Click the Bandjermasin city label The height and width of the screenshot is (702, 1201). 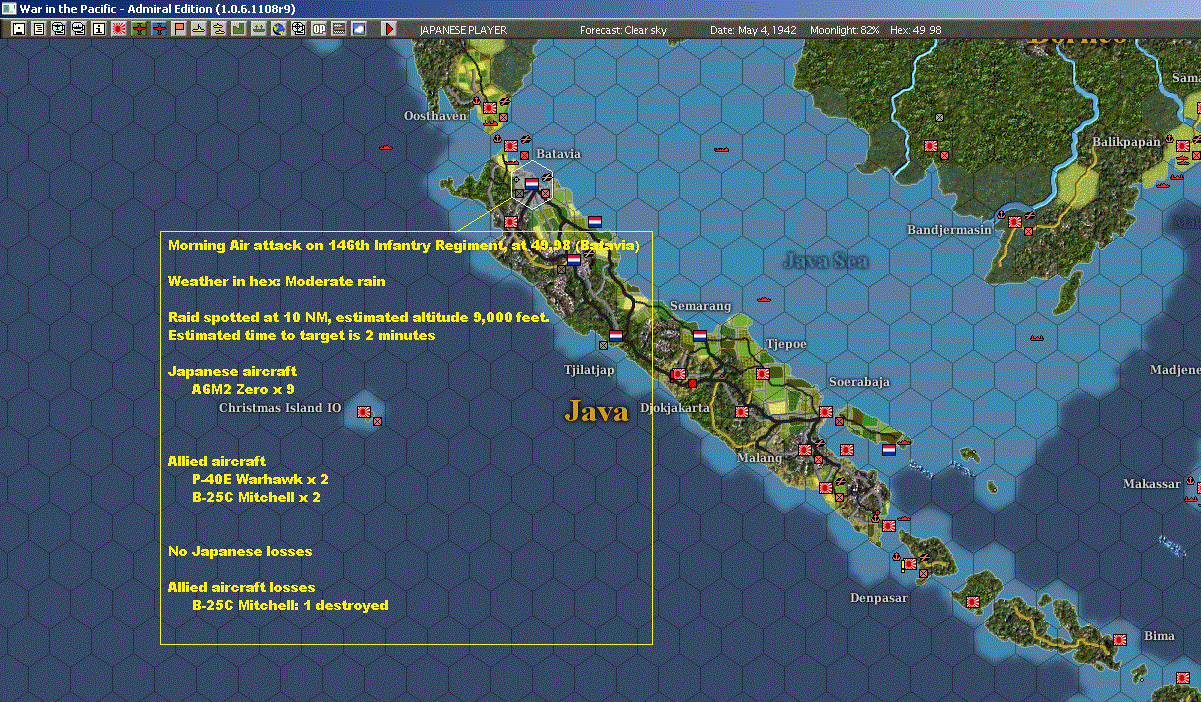pos(949,230)
